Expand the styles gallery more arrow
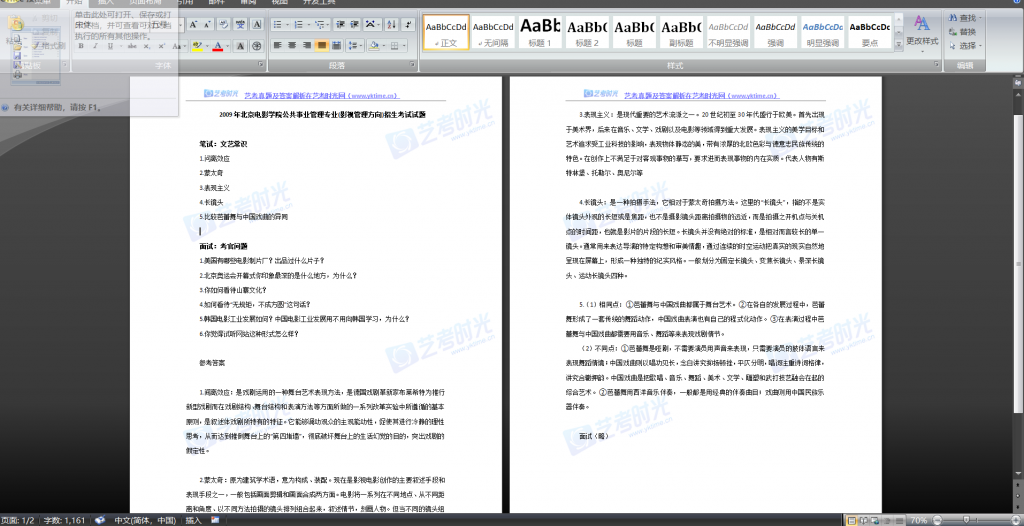 pos(899,44)
